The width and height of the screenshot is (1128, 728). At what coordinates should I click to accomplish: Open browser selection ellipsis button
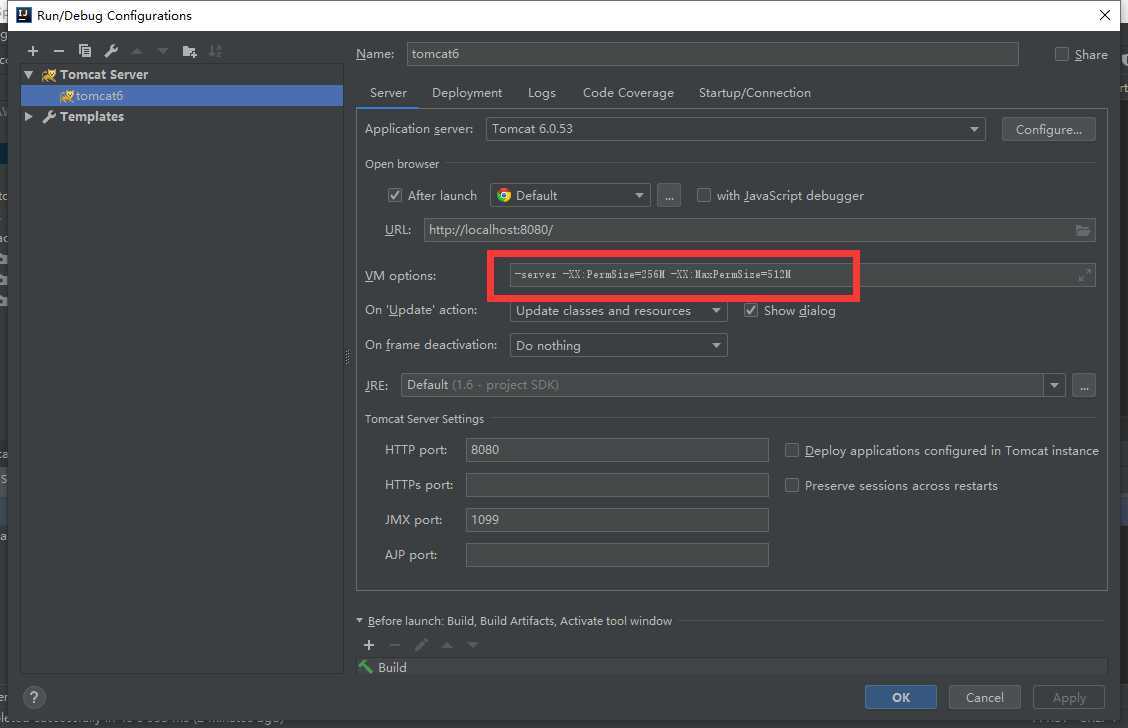669,196
